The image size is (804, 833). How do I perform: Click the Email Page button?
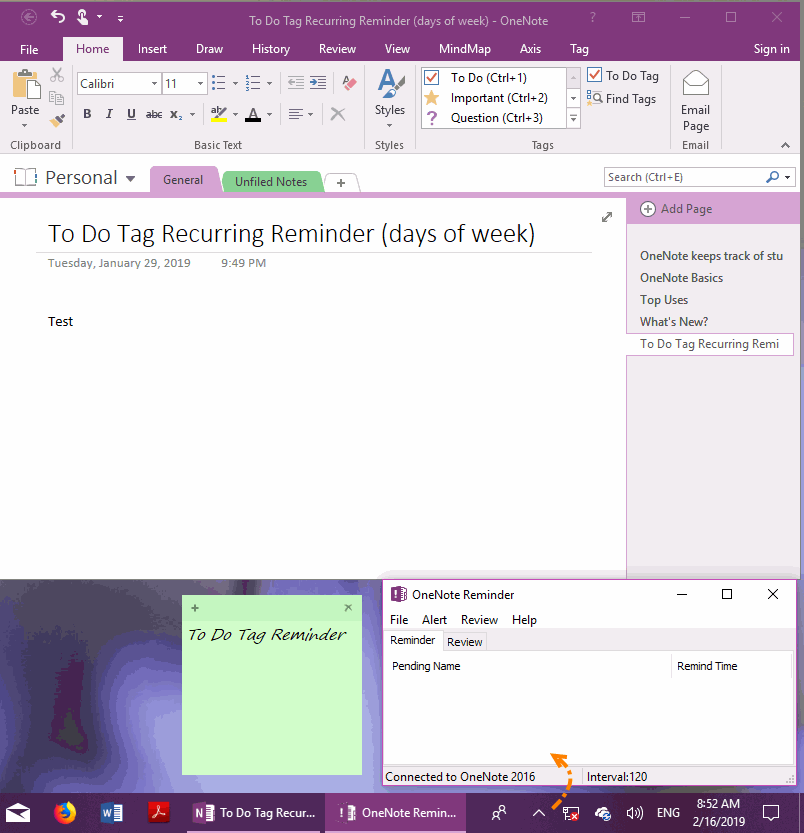[696, 101]
